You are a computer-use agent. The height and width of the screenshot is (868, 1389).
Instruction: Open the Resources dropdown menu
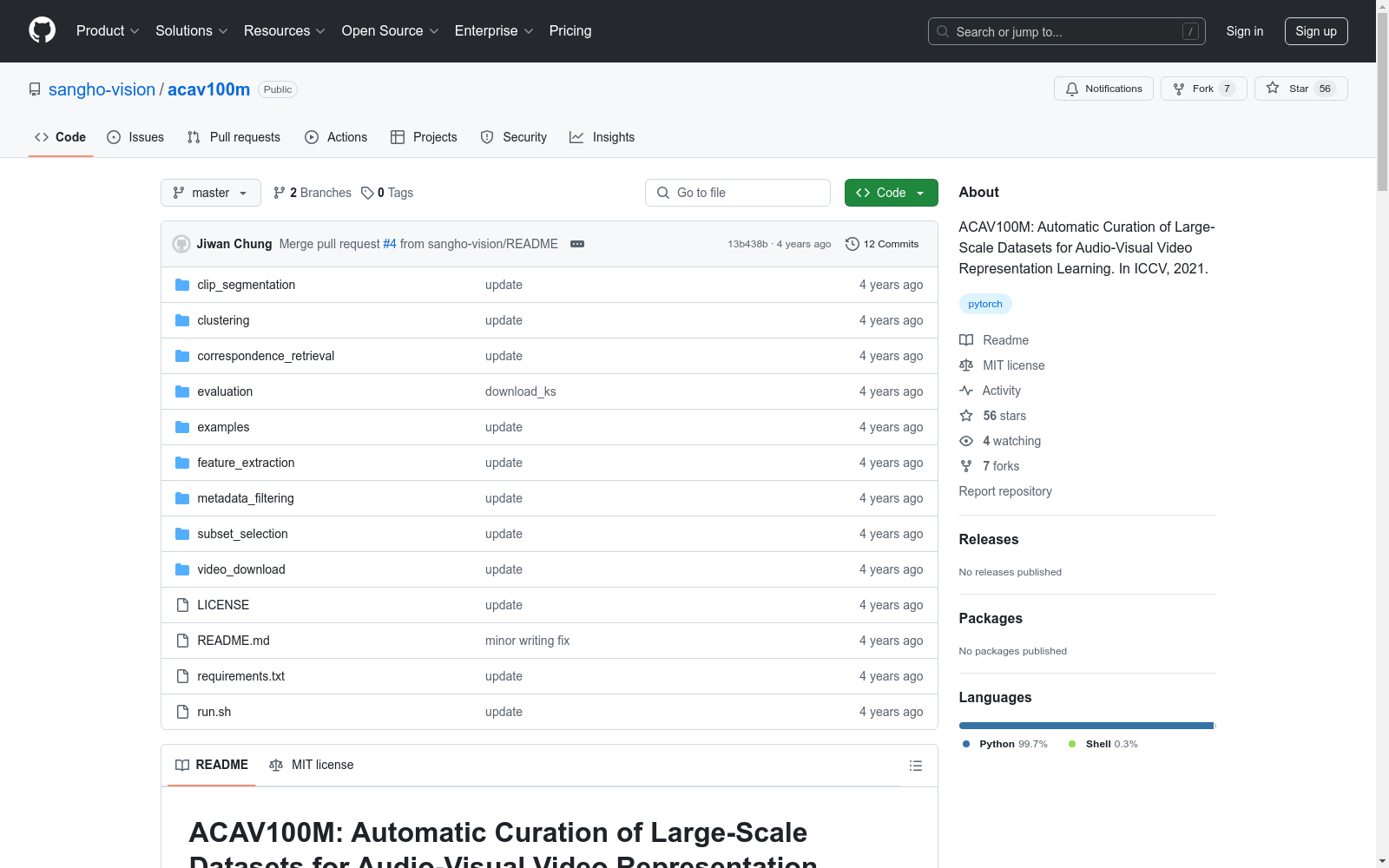coord(285,31)
